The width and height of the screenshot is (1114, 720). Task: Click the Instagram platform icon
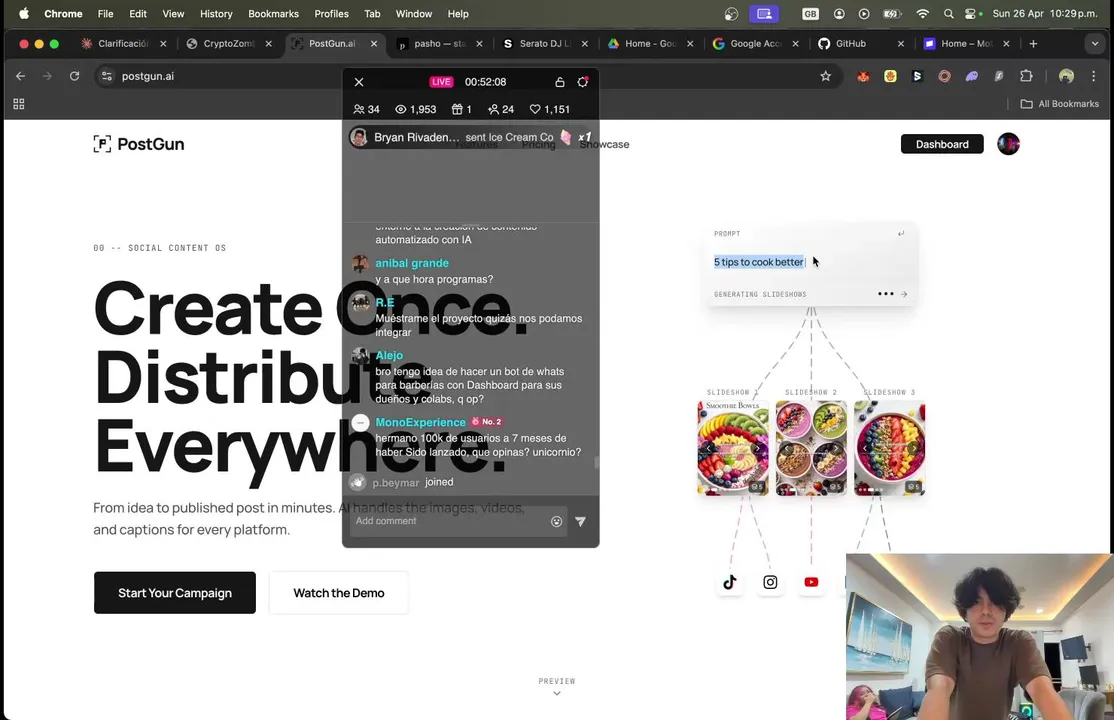pos(770,582)
